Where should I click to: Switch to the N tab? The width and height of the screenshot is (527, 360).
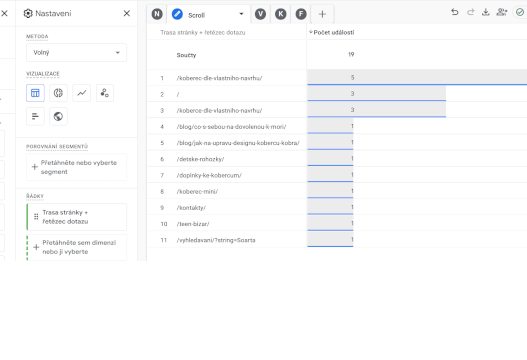tap(157, 14)
